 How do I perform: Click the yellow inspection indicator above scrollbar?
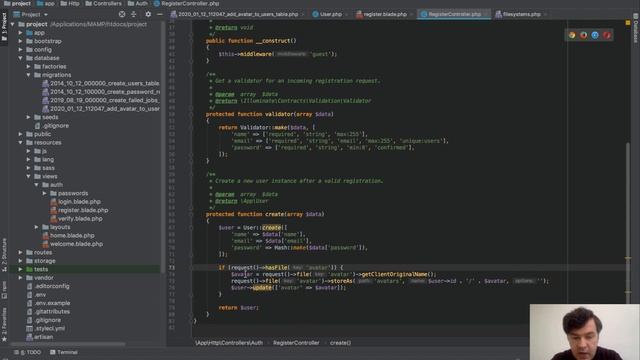(x=628, y=23)
